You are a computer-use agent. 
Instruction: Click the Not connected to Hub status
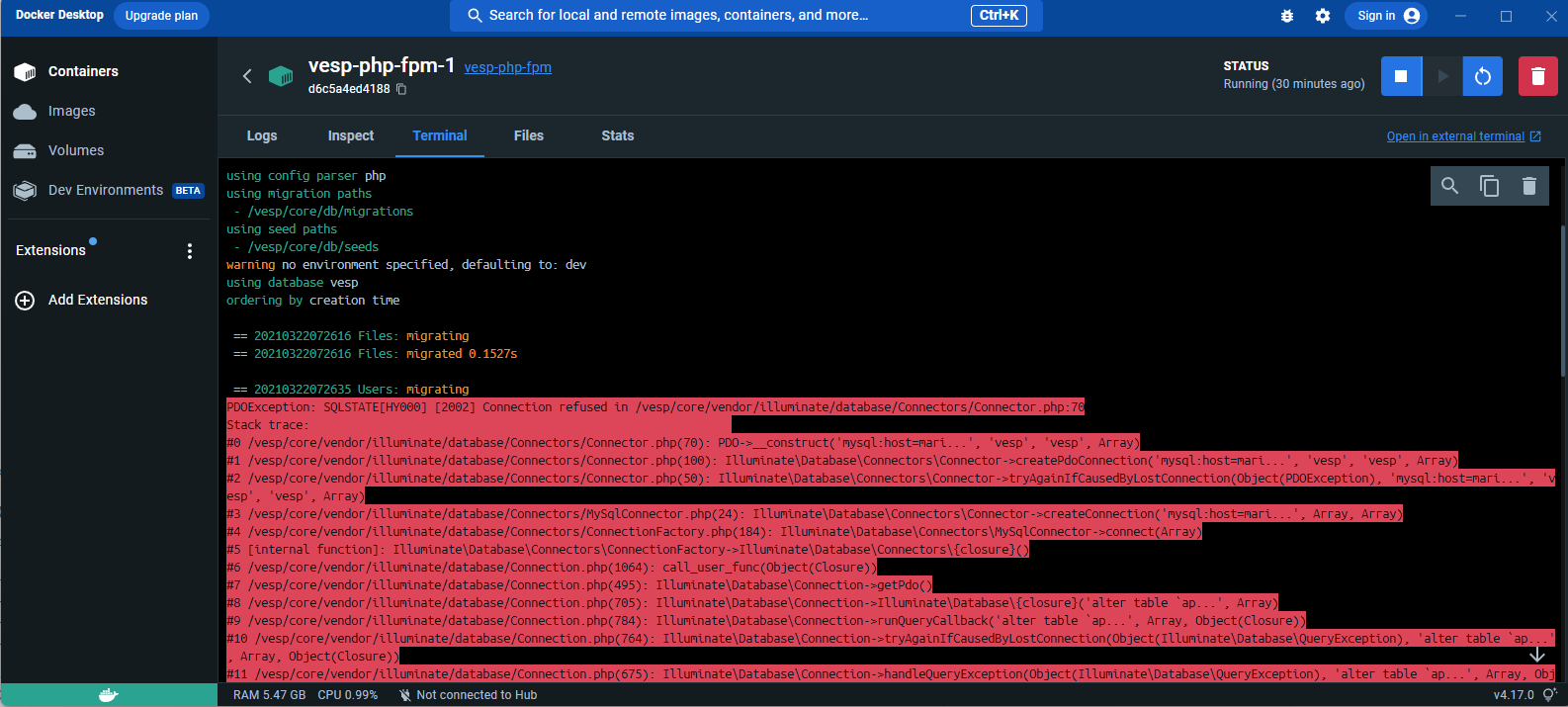point(468,695)
